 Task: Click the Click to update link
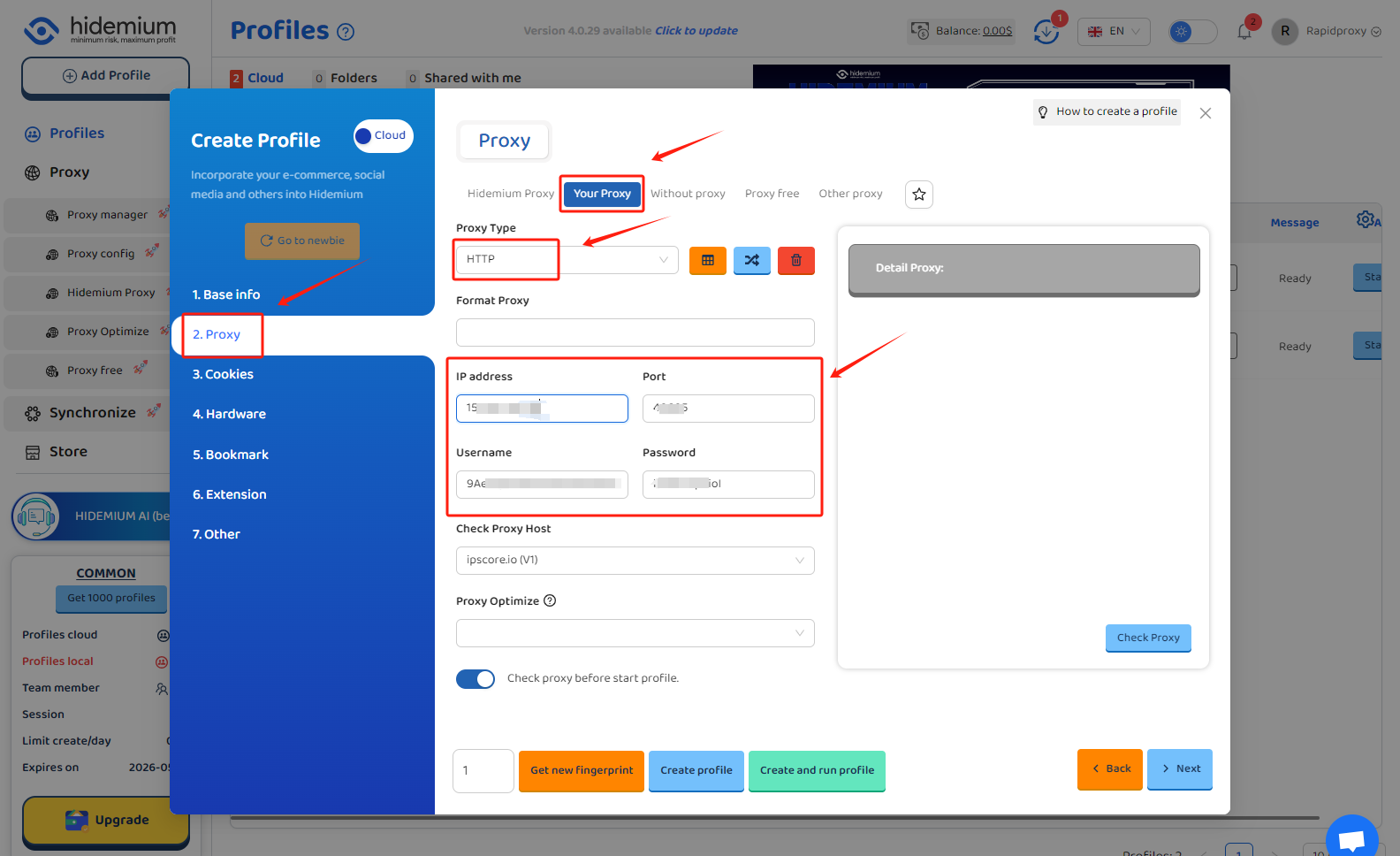(696, 31)
